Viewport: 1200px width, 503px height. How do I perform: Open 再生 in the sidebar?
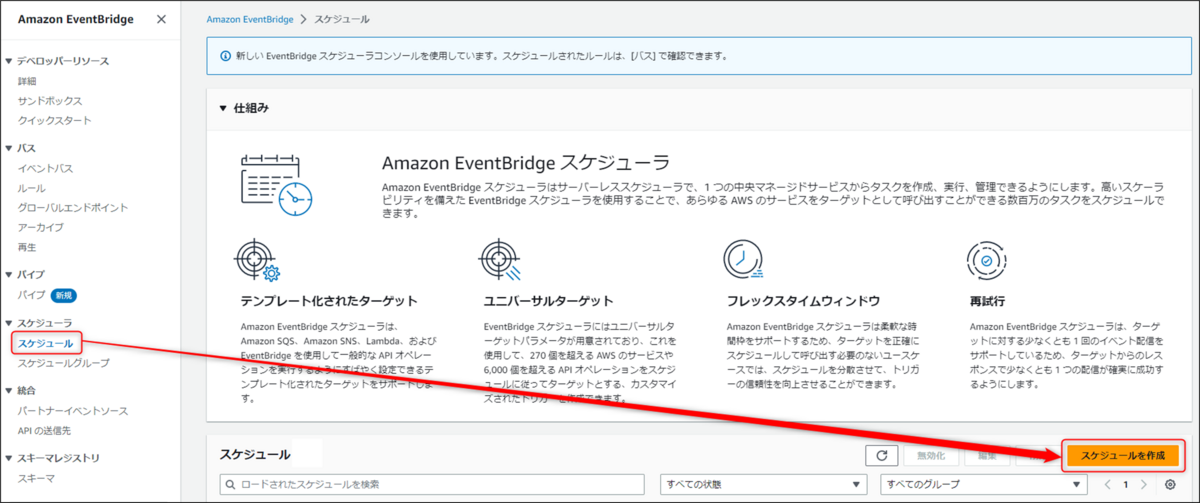click(27, 247)
